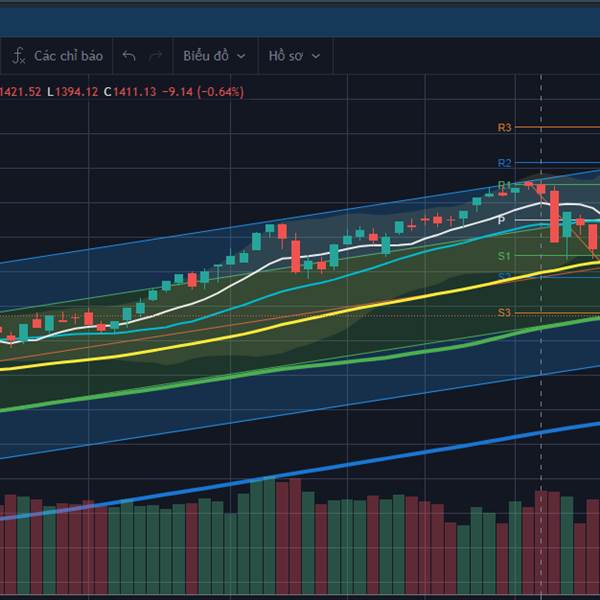This screenshot has width=600, height=600.
Task: Select the S3 pivot level label
Action: [x=504, y=313]
